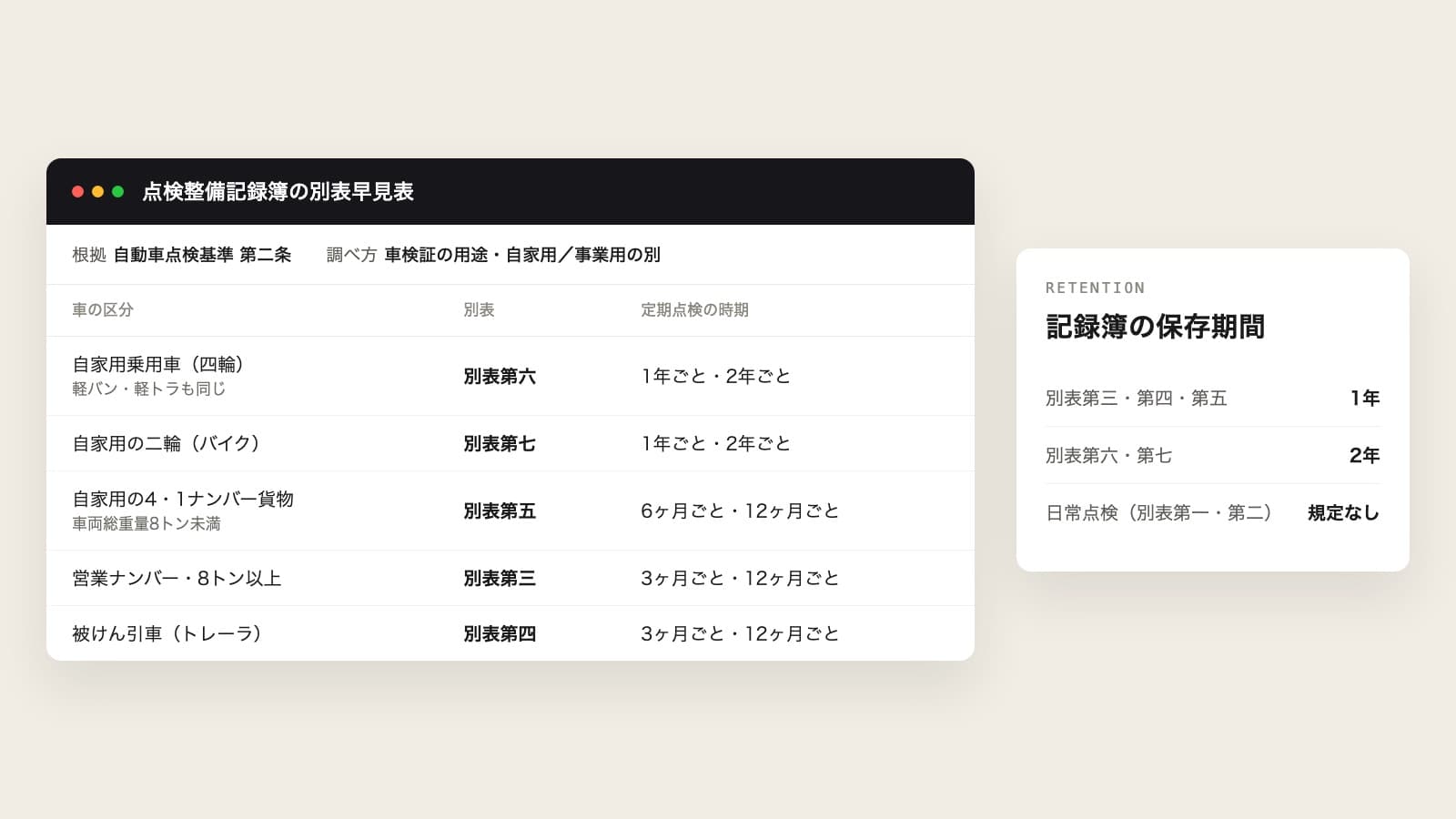Select the text 自動車点検基準 第二条
1456x819 pixels.
click(x=202, y=255)
